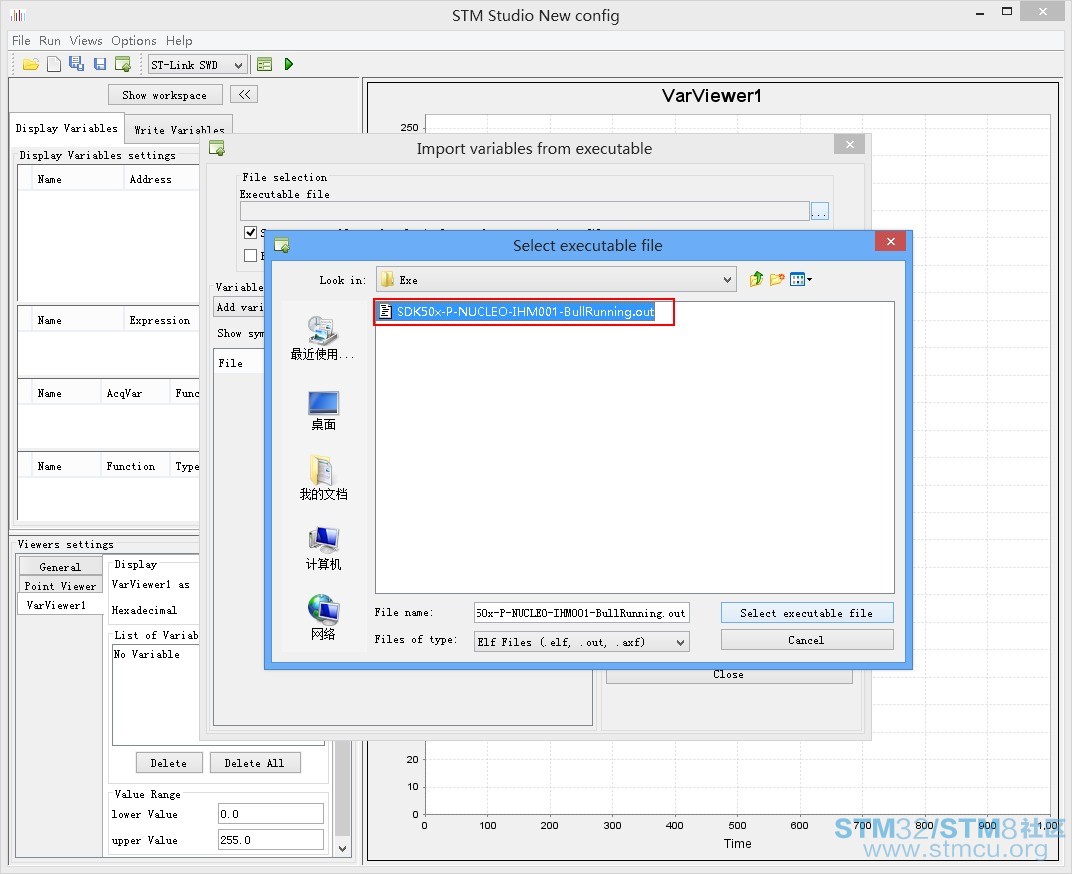Click the Save floppy disk icon
The height and width of the screenshot is (874, 1072).
[x=100, y=64]
